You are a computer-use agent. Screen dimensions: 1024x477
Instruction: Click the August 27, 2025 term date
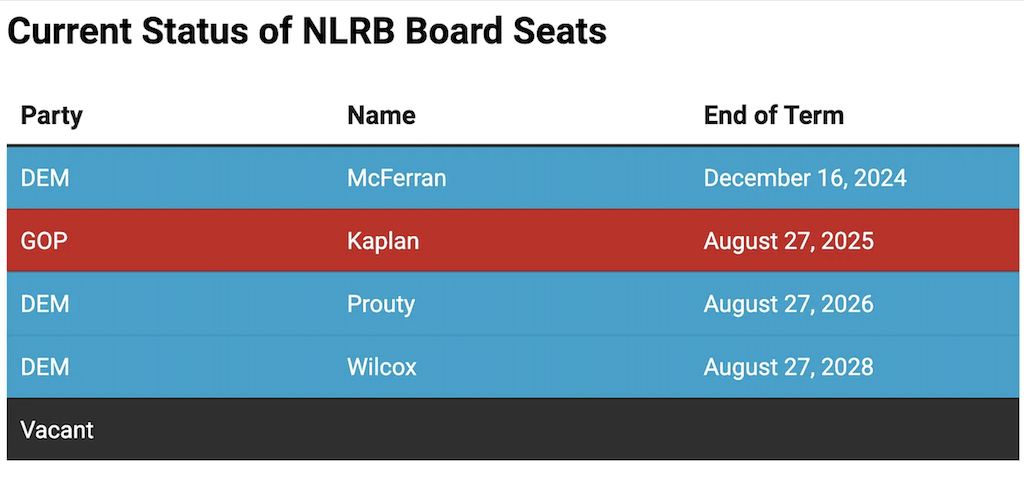coord(788,241)
